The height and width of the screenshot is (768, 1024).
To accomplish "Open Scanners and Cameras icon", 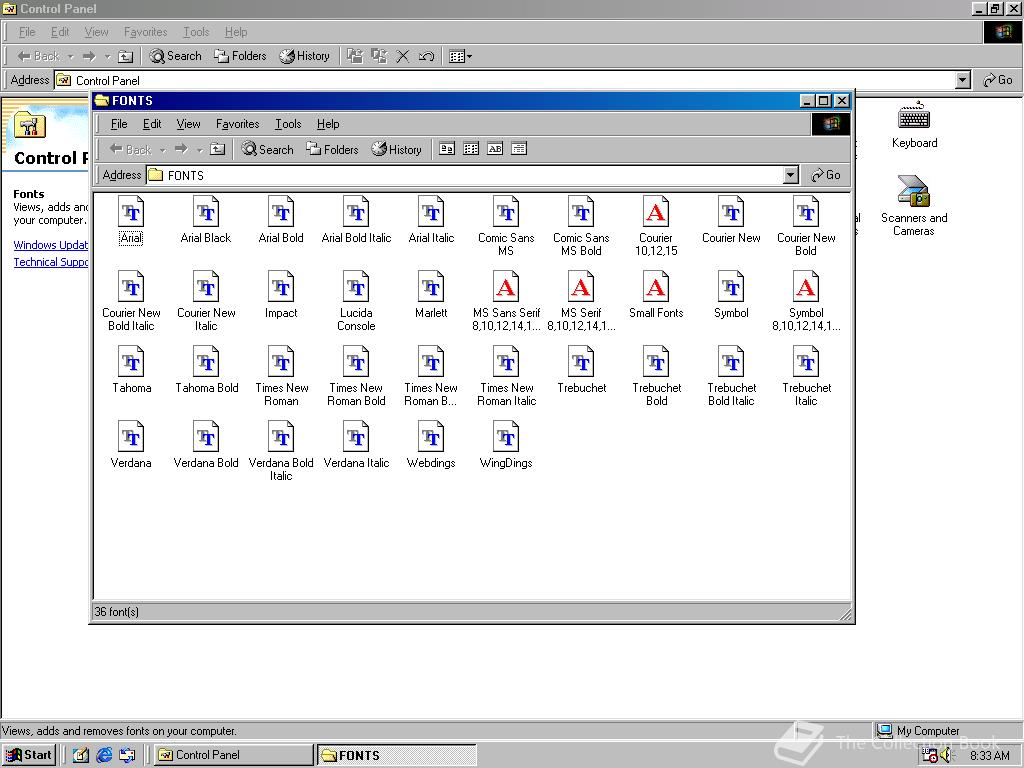I will 914,192.
